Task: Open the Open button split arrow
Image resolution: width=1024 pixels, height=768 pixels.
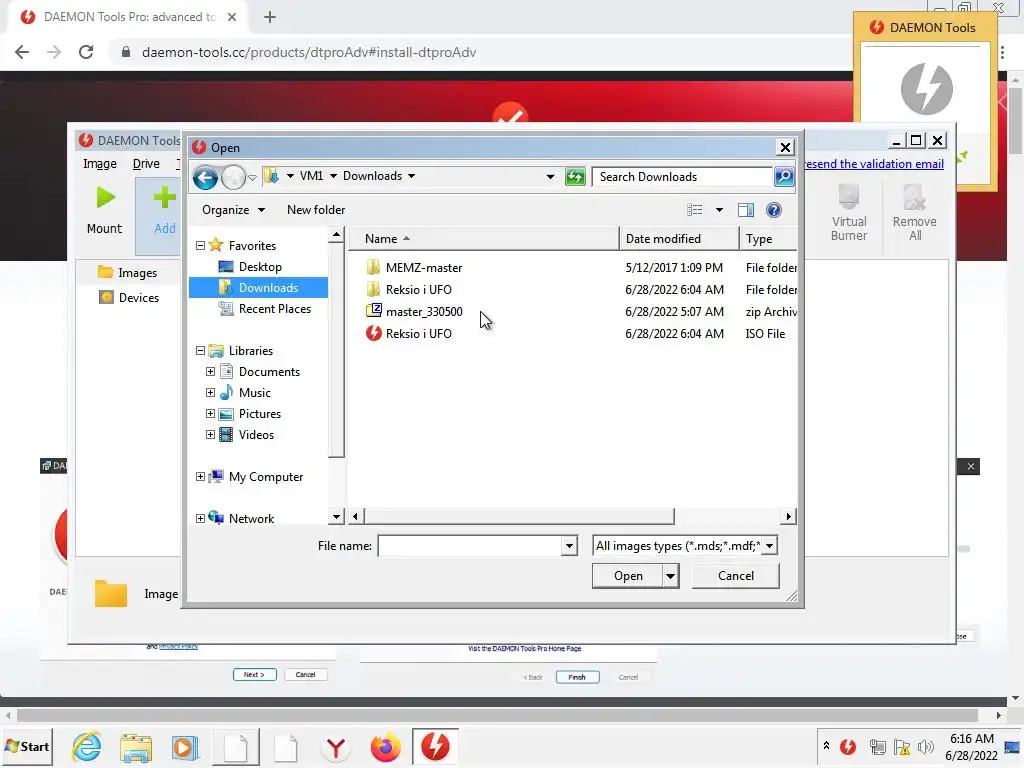Action: point(670,576)
